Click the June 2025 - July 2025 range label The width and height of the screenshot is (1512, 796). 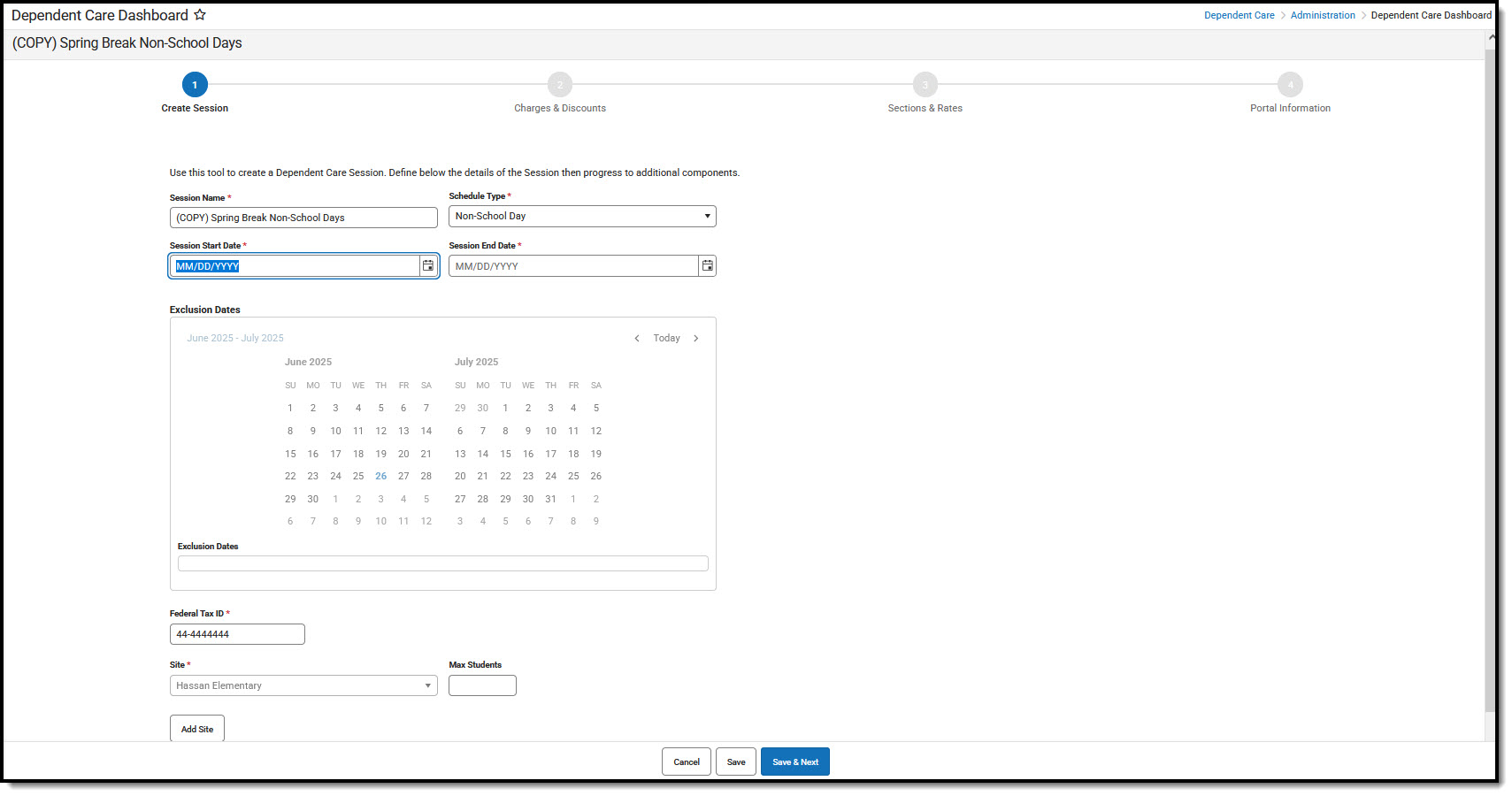pos(235,338)
